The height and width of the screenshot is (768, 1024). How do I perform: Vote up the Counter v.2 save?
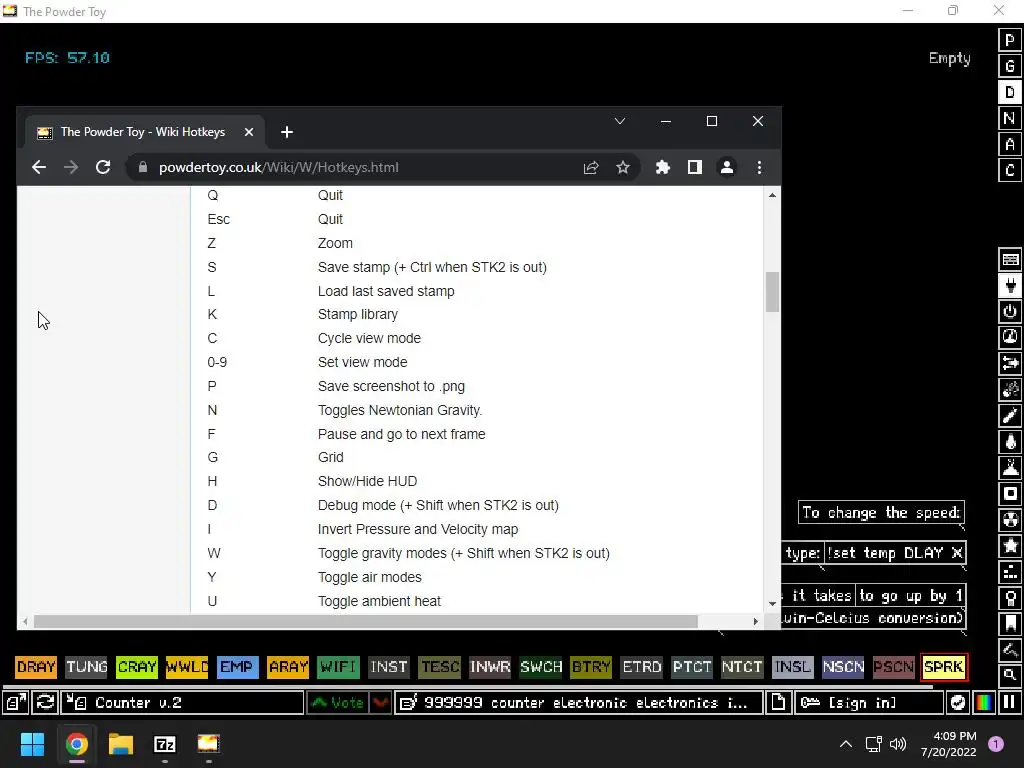[338, 703]
